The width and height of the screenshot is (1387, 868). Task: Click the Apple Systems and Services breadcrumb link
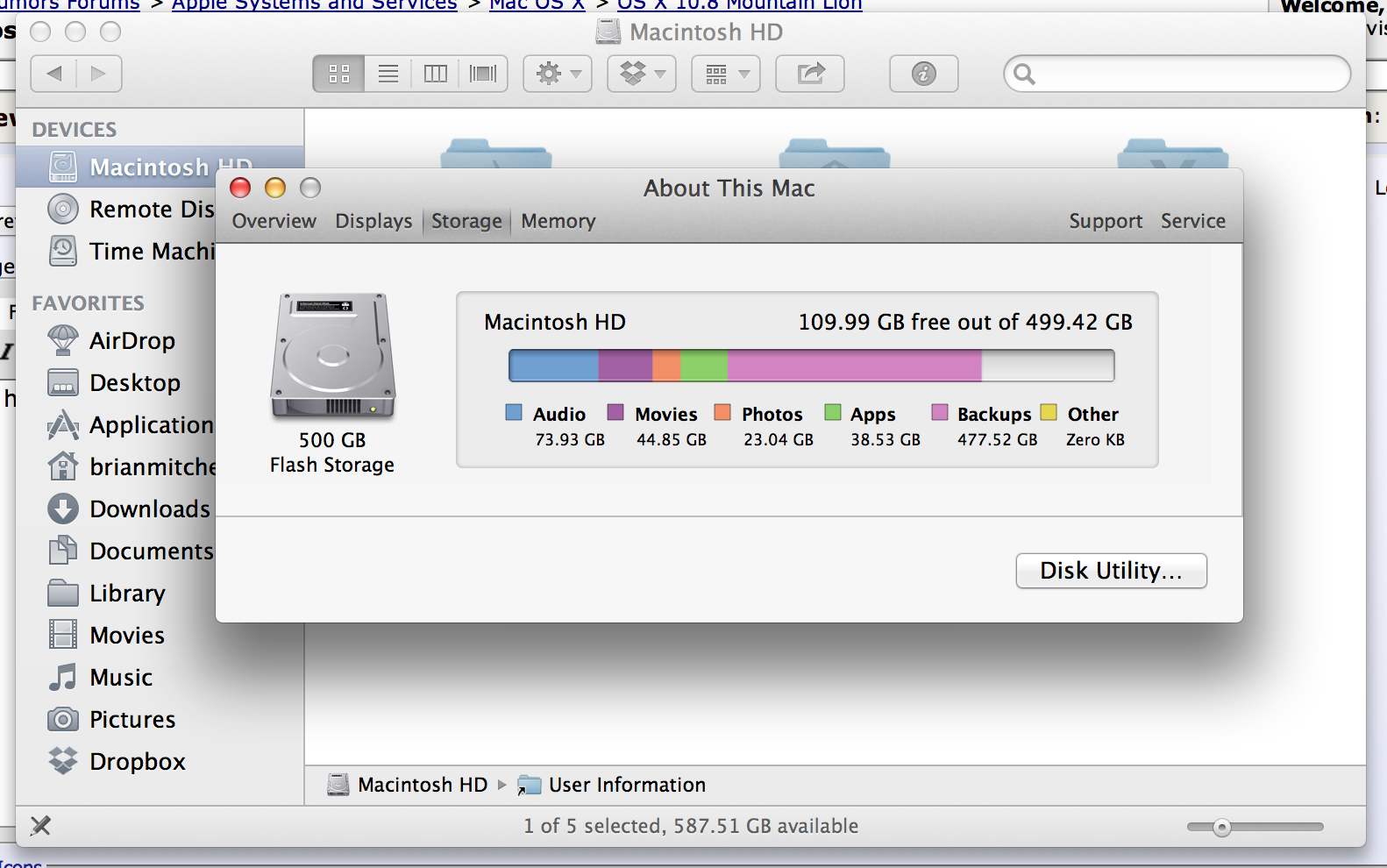pyautogui.click(x=315, y=4)
